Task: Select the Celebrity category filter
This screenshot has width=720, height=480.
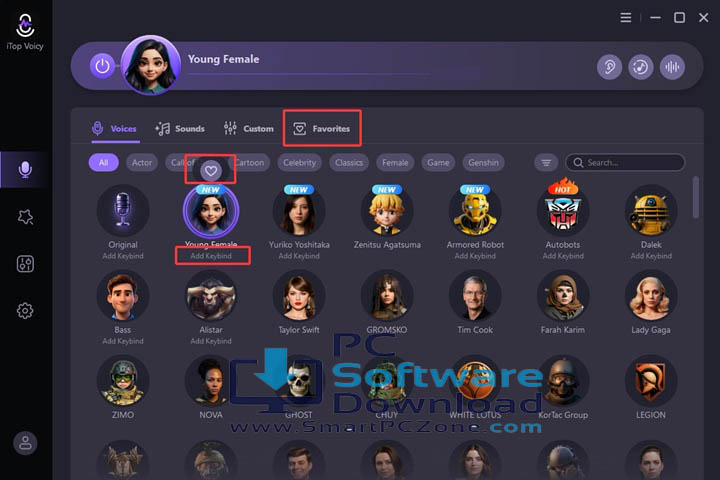Action: tap(299, 163)
